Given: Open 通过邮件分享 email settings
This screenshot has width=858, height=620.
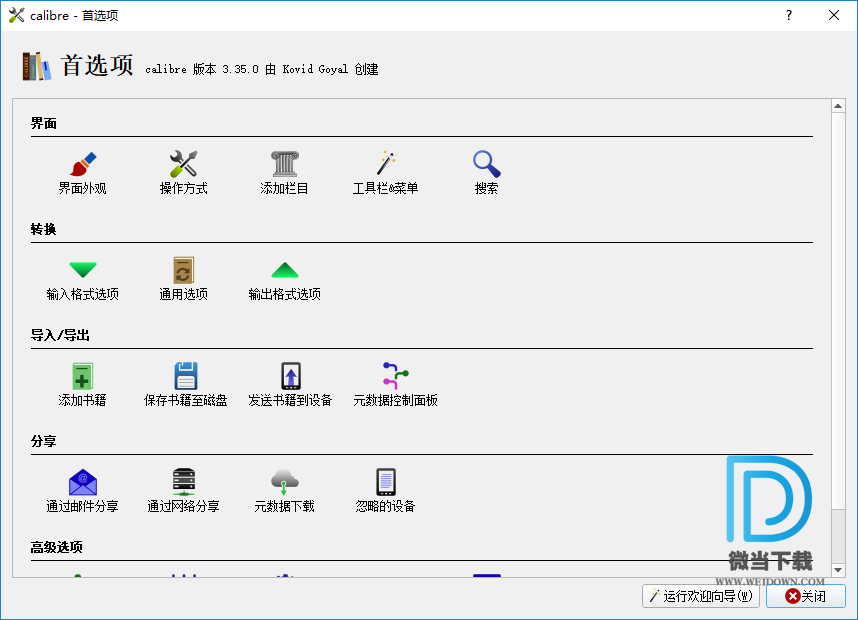Looking at the screenshot, I should click(x=83, y=491).
